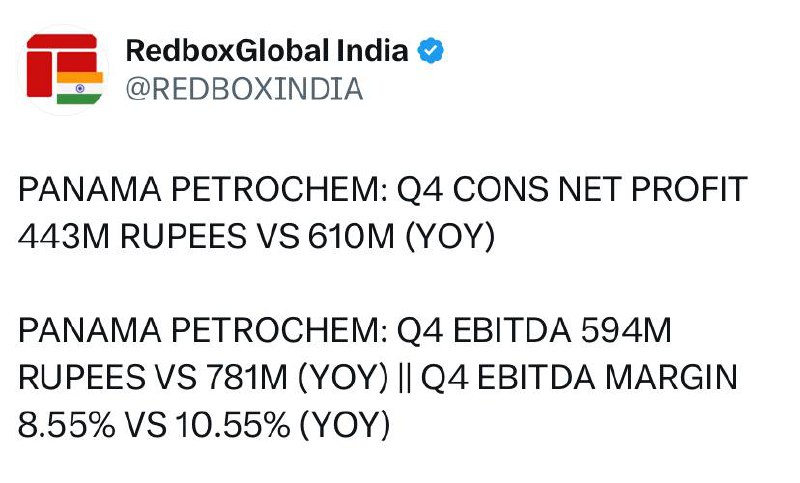Click the Indian flag in the avatar
Viewport: 800px width, 483px height.
(80, 88)
